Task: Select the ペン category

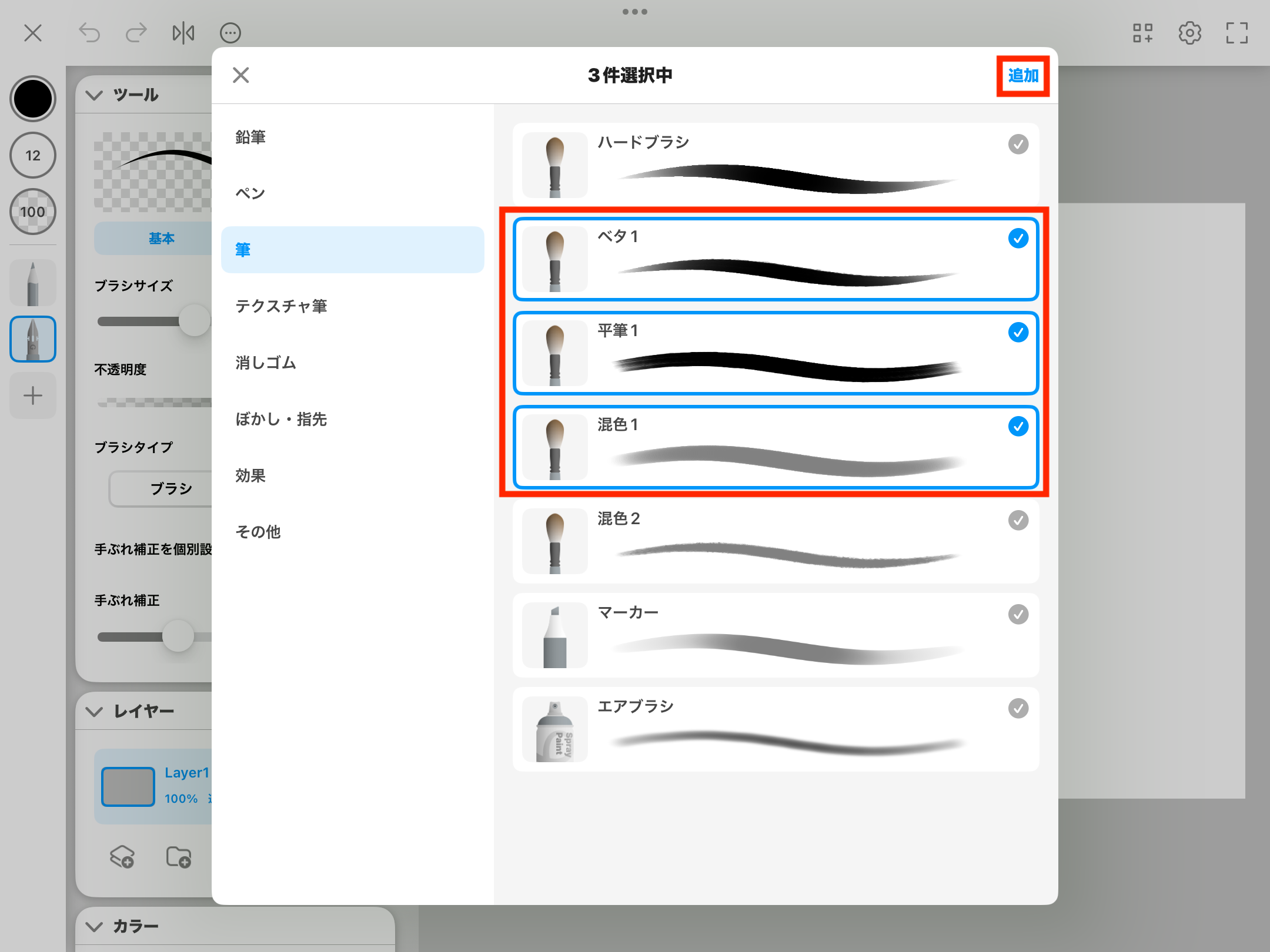Action: pyautogui.click(x=353, y=193)
